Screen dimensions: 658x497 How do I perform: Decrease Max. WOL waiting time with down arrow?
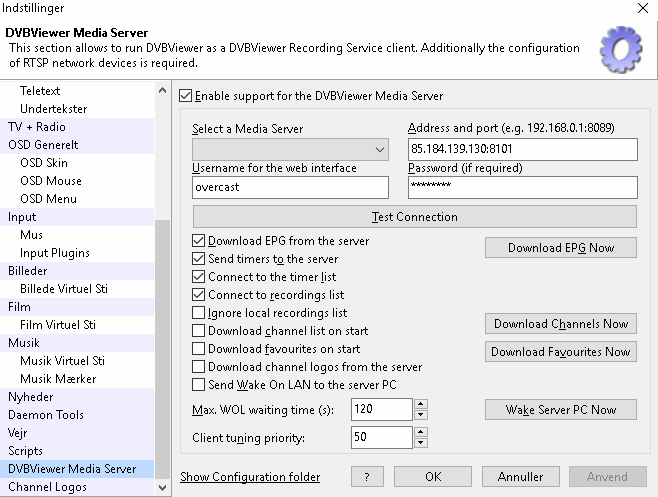point(421,415)
